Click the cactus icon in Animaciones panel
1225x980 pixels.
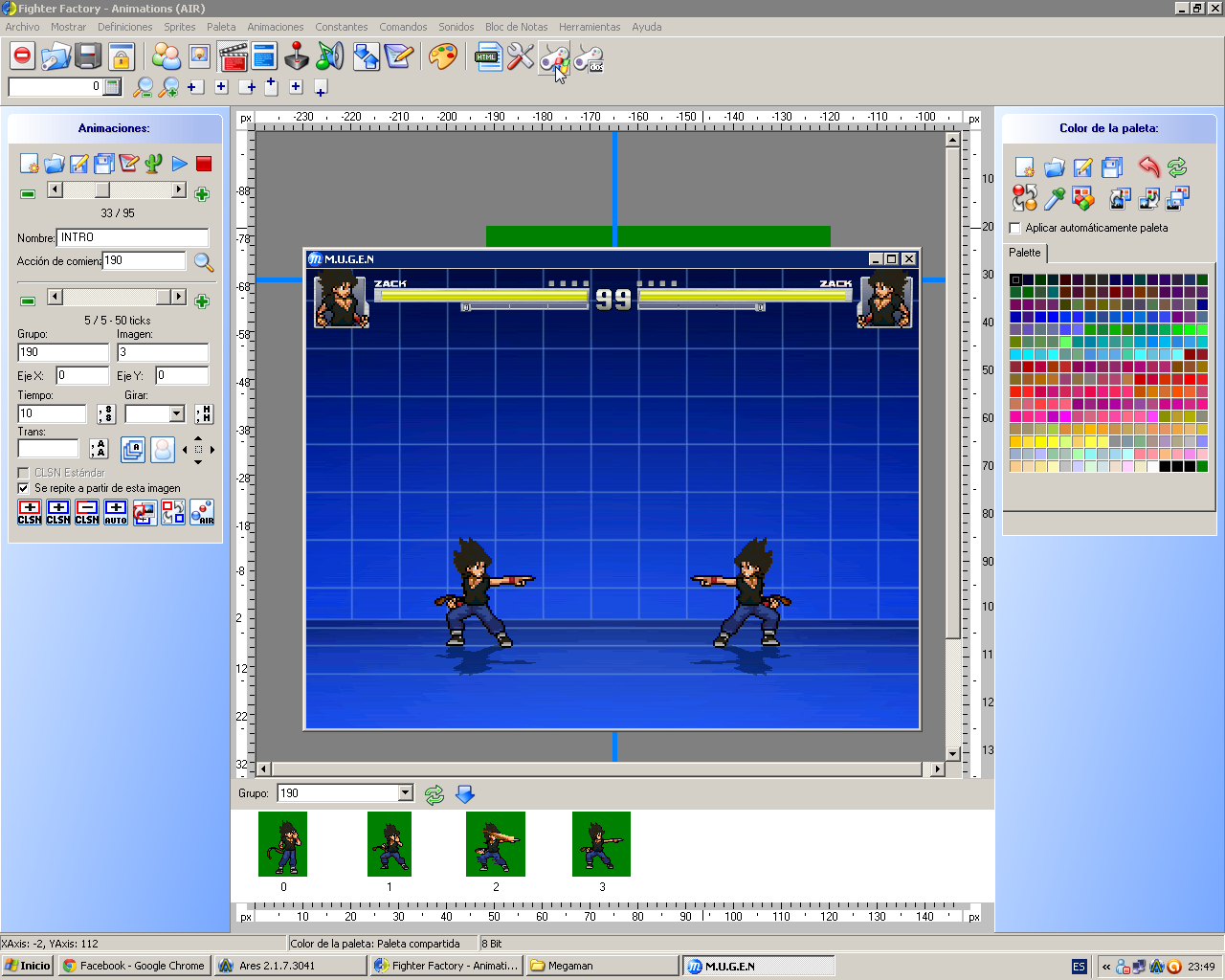click(x=154, y=164)
